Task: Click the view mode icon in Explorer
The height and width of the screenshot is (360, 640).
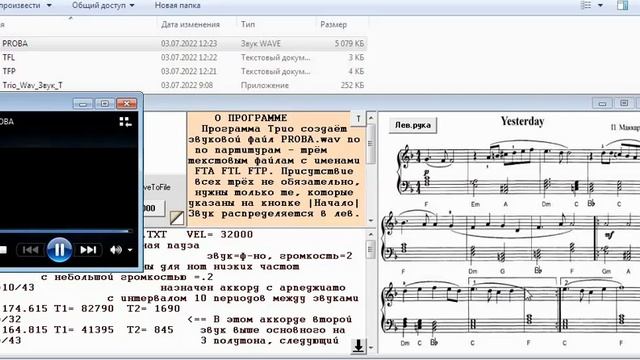Action: (x=586, y=5)
